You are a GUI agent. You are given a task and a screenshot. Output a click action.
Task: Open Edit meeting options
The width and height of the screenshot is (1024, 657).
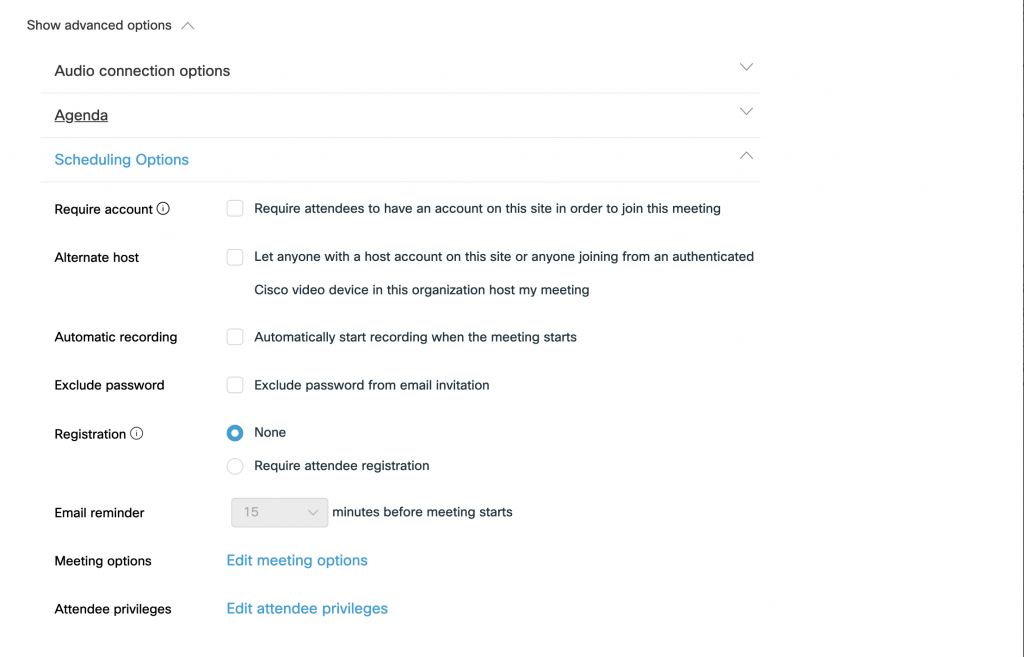point(296,560)
